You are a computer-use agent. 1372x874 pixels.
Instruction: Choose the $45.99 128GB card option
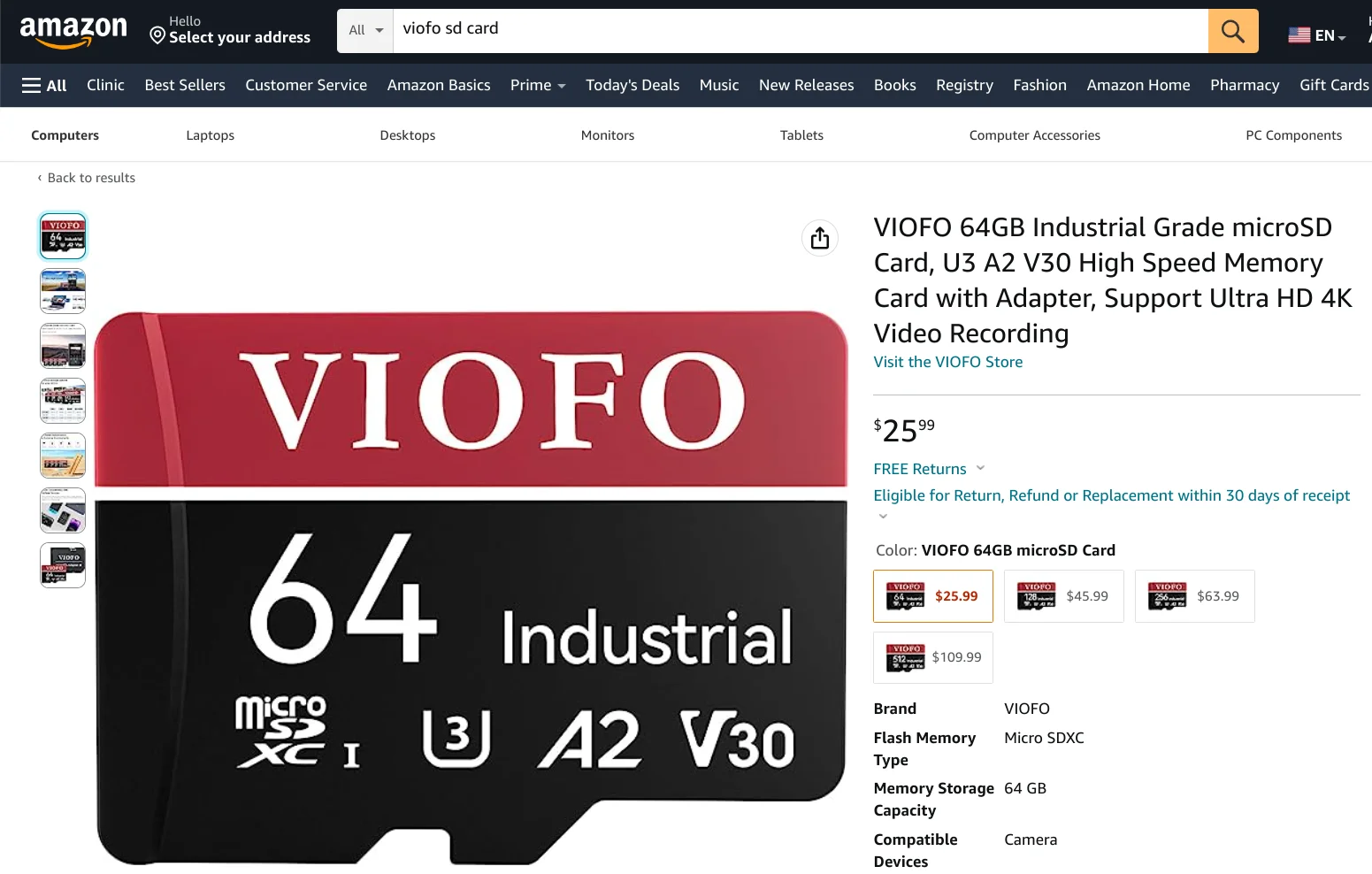[1064, 596]
